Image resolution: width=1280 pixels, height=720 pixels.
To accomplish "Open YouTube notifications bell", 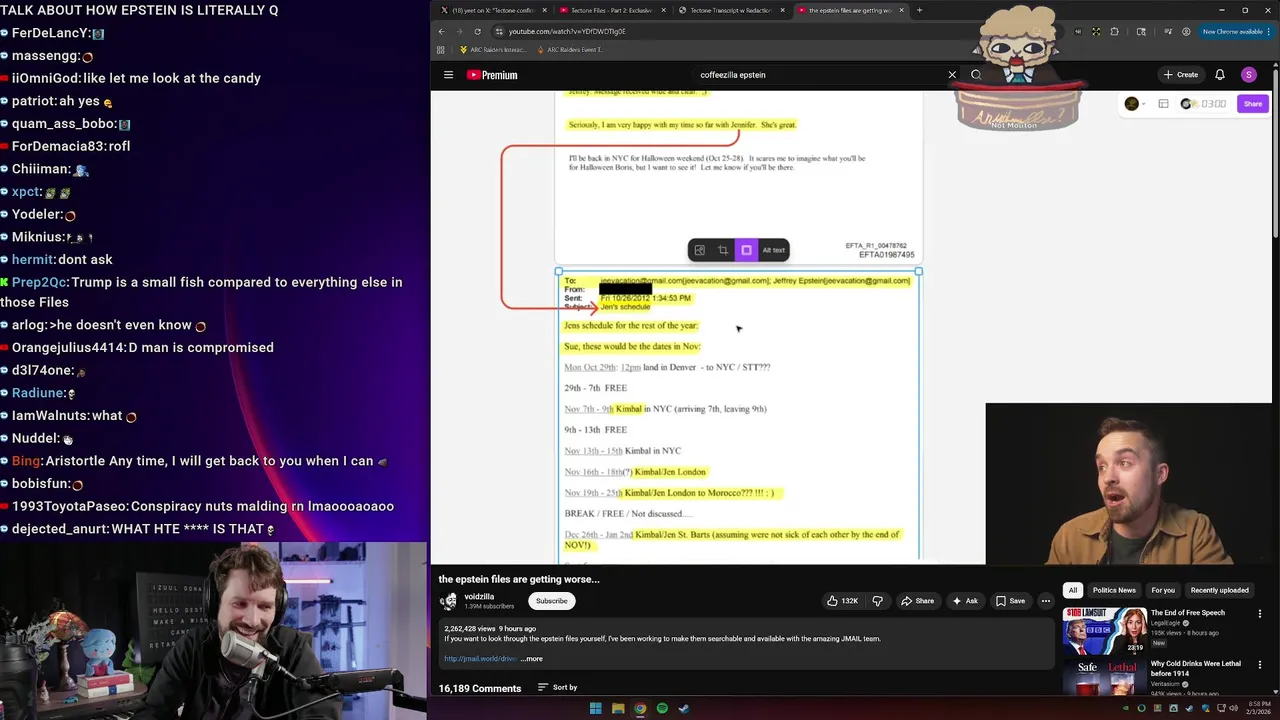I will coord(1220,75).
